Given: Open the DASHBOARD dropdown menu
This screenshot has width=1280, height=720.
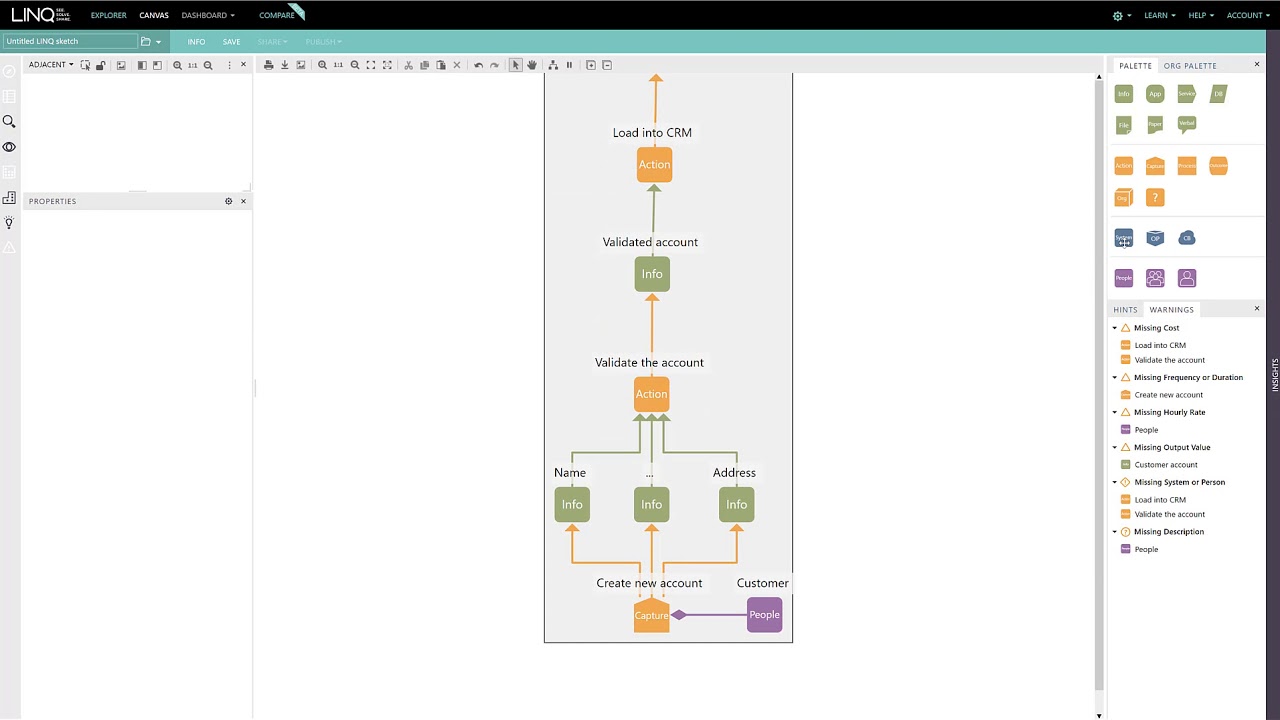Looking at the screenshot, I should point(208,15).
